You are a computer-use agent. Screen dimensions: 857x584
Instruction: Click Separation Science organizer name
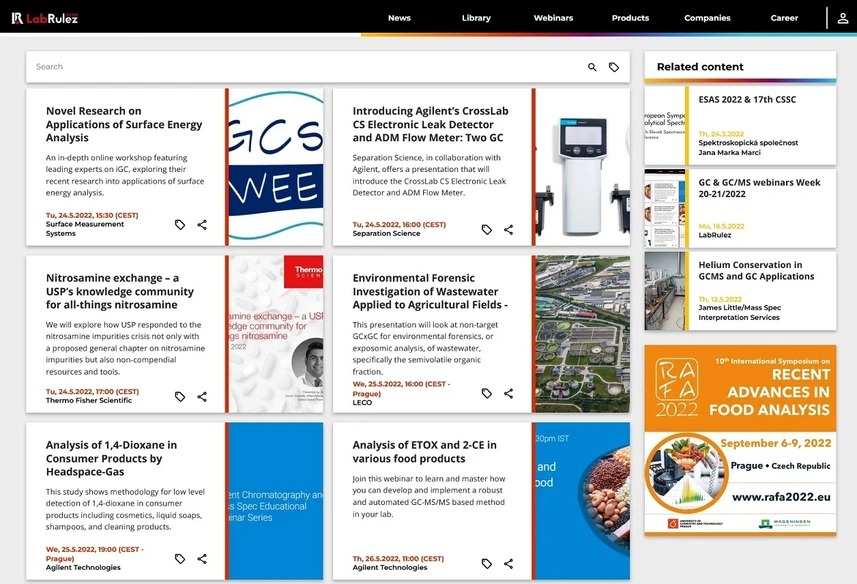386,233
